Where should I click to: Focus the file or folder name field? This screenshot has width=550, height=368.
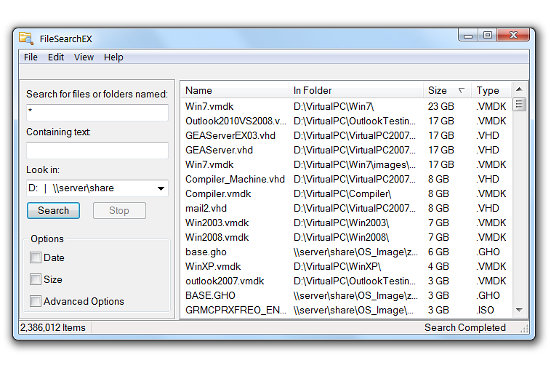97,113
